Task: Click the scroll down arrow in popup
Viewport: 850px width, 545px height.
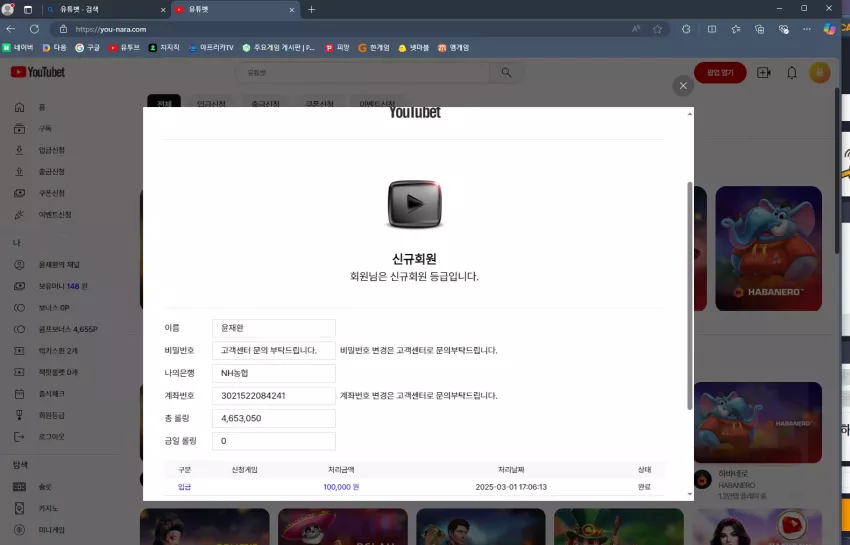Action: [690, 494]
